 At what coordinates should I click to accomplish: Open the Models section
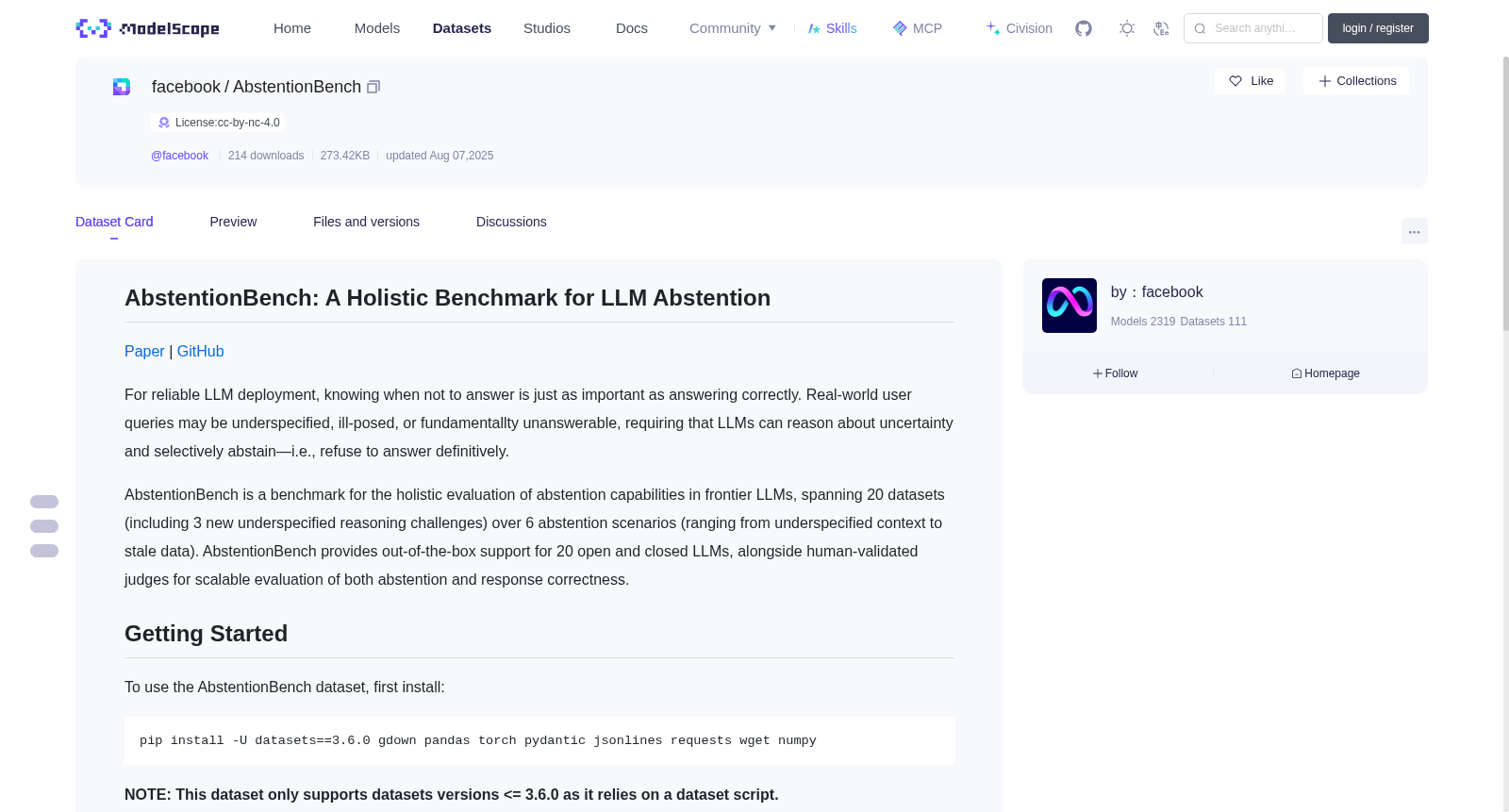(x=377, y=28)
